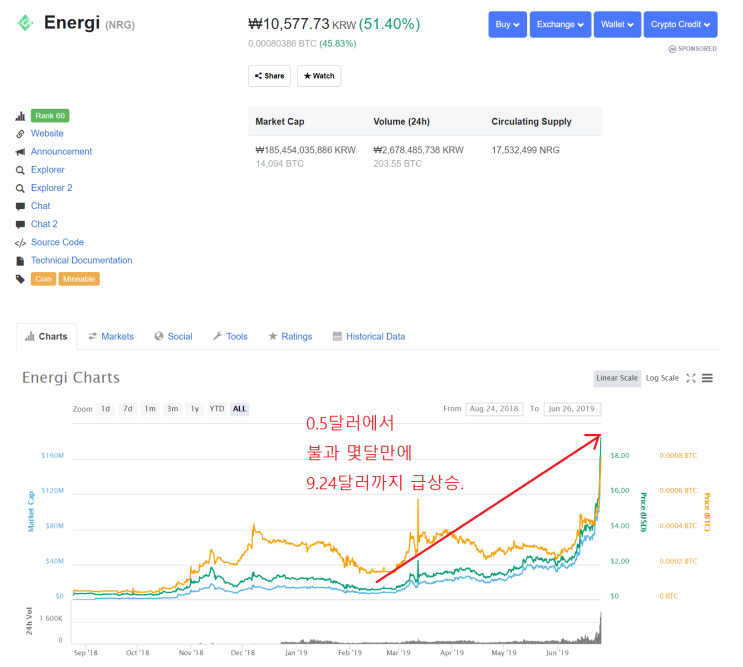Click the document icon beside Technical Documentation

pos(20,261)
